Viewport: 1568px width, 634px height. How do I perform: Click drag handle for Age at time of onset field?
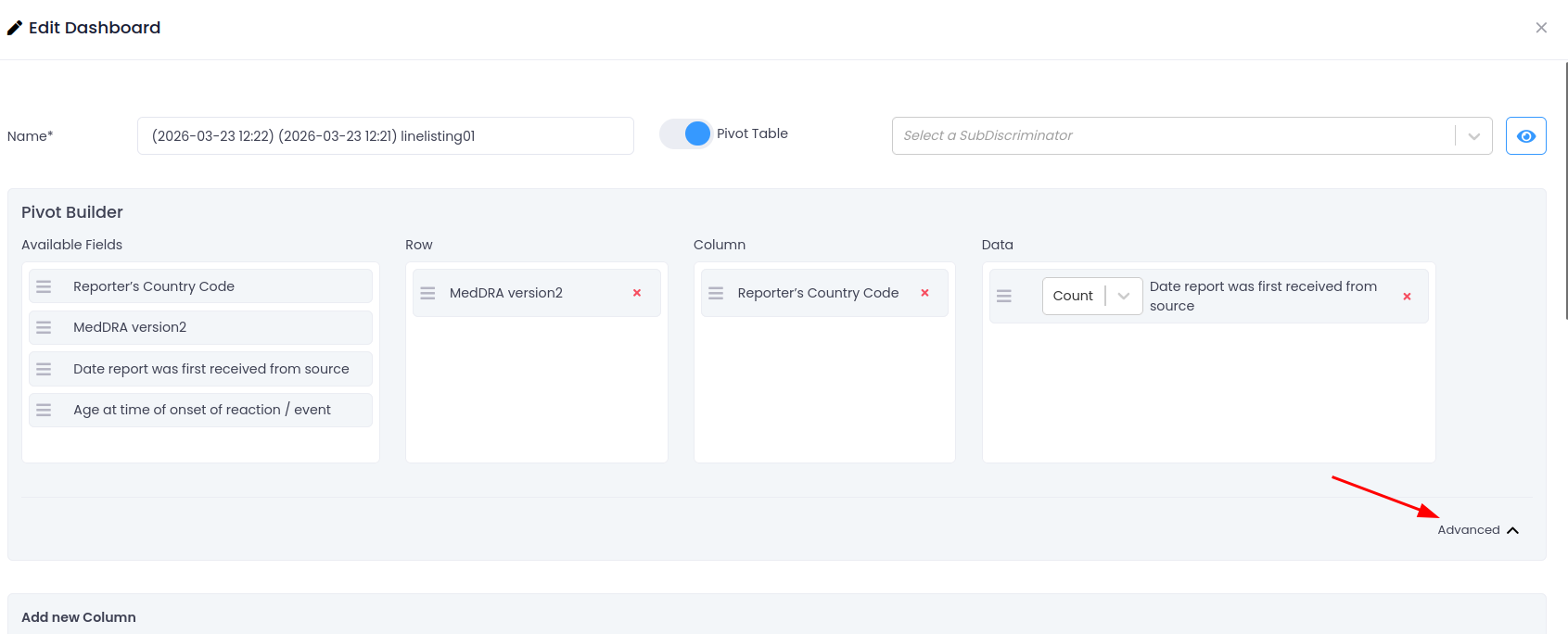(44, 410)
